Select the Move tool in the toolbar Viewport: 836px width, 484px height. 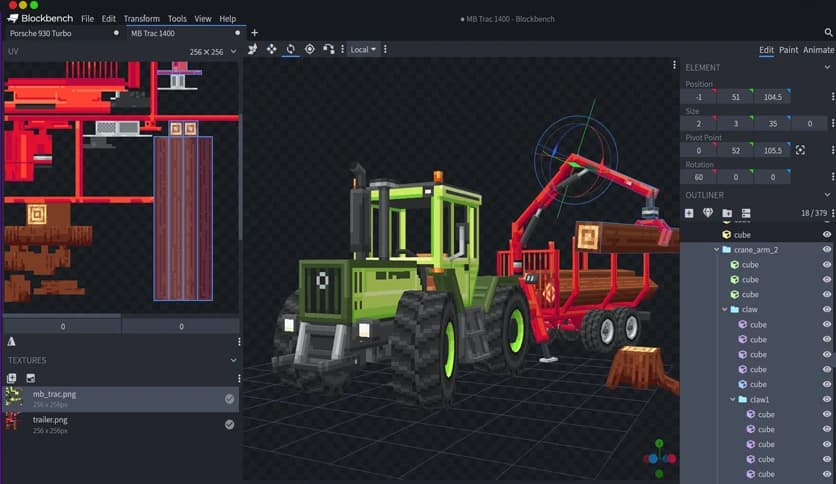[x=271, y=49]
